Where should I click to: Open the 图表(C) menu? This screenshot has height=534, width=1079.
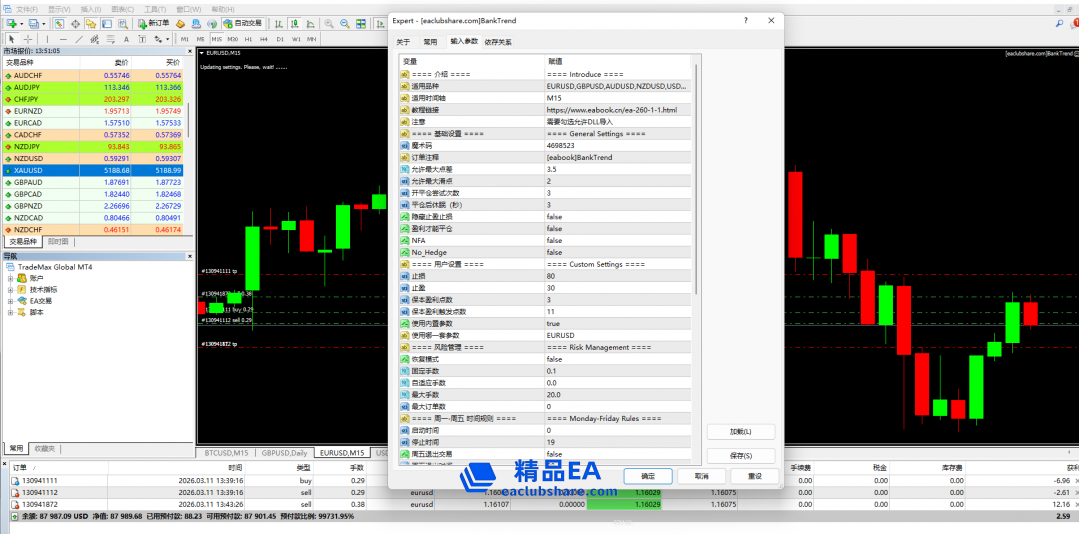pos(122,8)
